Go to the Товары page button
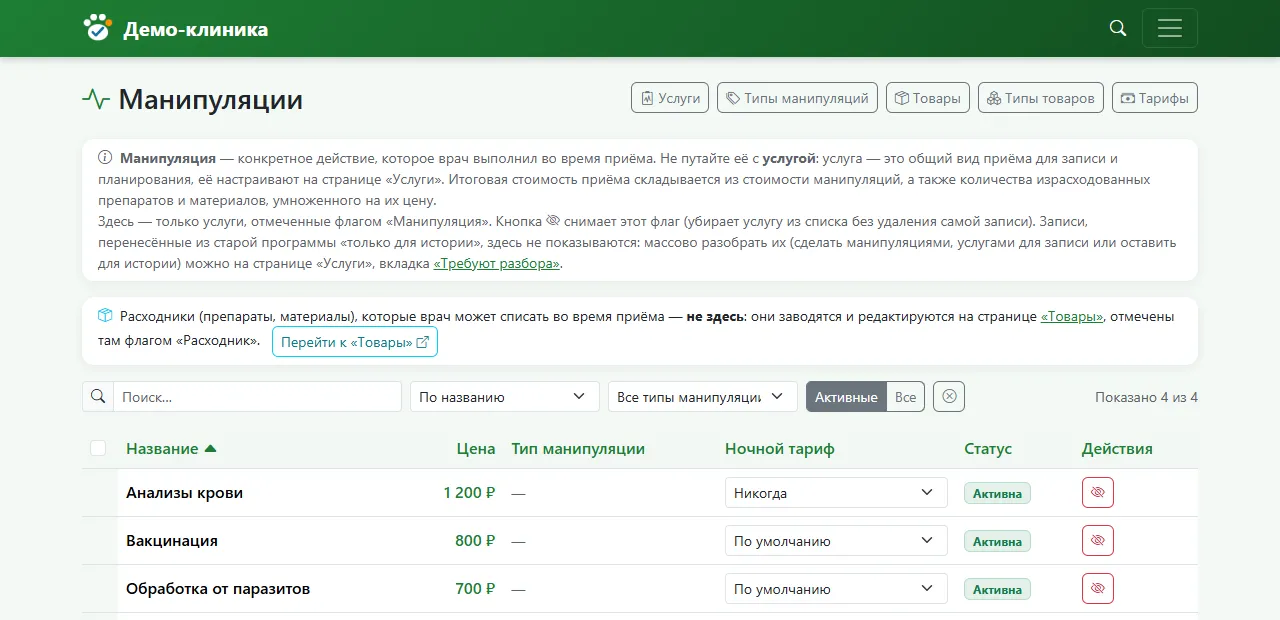This screenshot has height=620, width=1280. (x=928, y=98)
